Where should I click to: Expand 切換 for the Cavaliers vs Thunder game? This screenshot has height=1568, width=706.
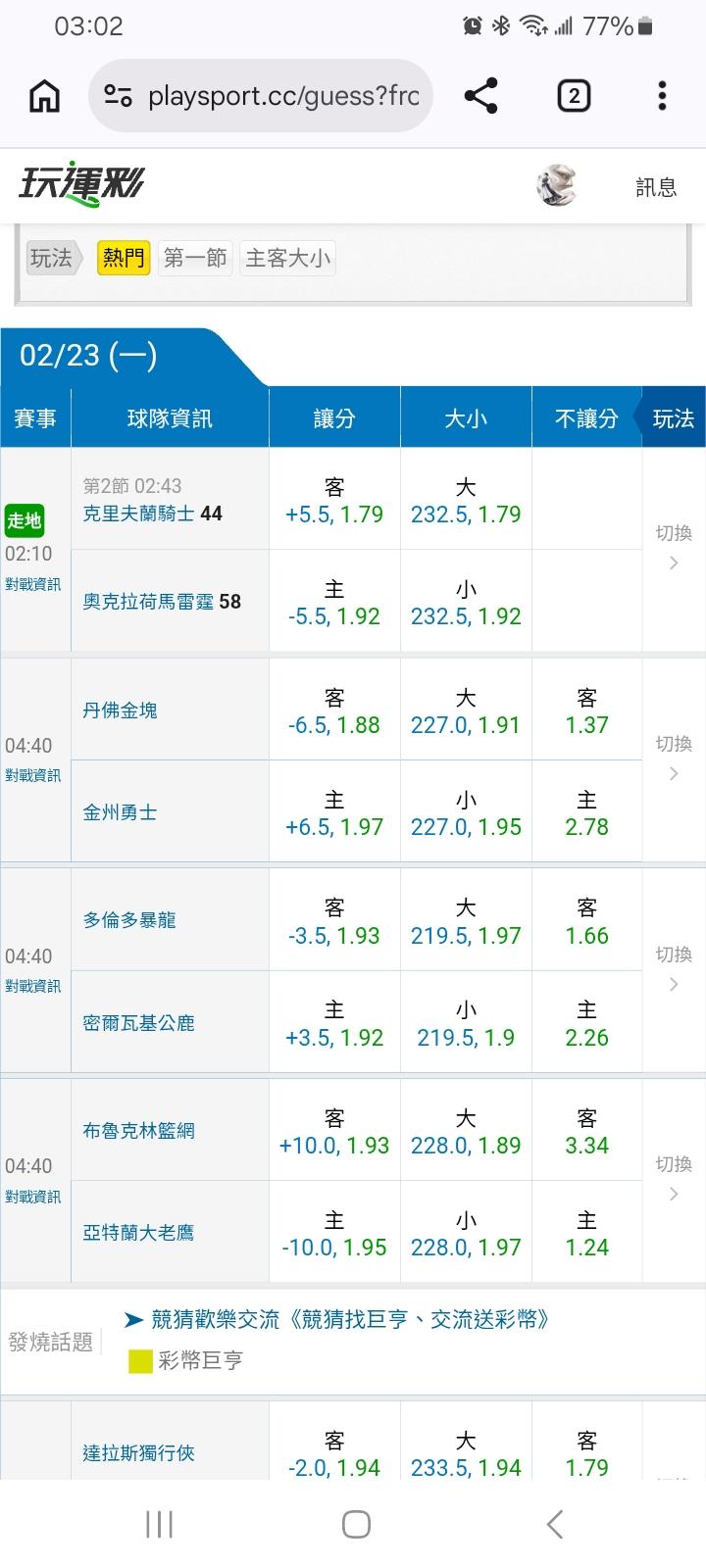(674, 547)
